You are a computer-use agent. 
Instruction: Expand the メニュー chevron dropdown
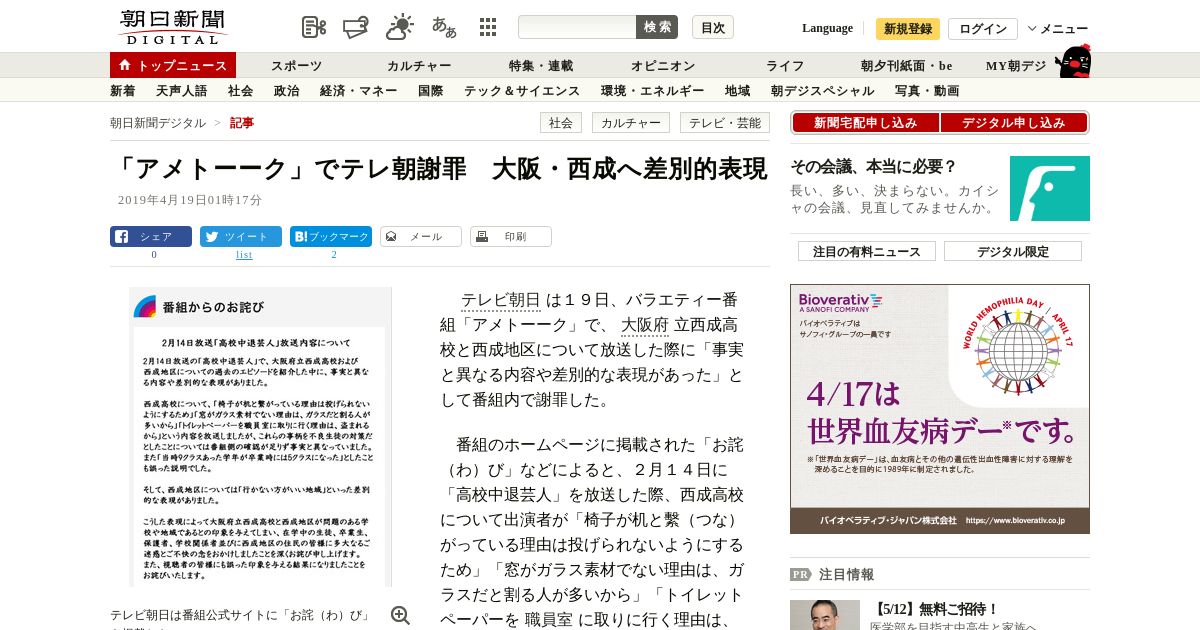click(1032, 29)
